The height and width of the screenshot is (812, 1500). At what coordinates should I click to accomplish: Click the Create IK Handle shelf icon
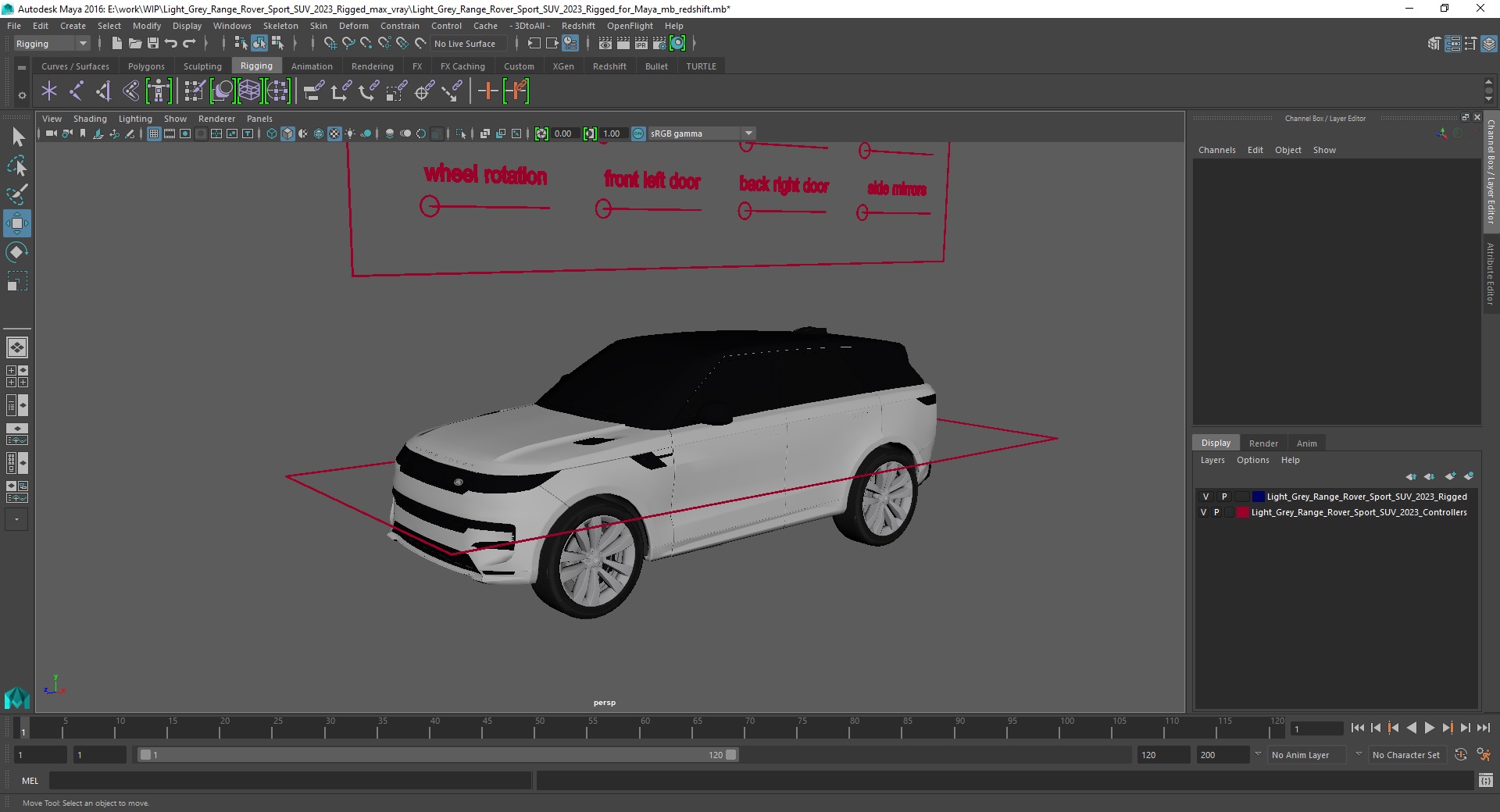[104, 91]
